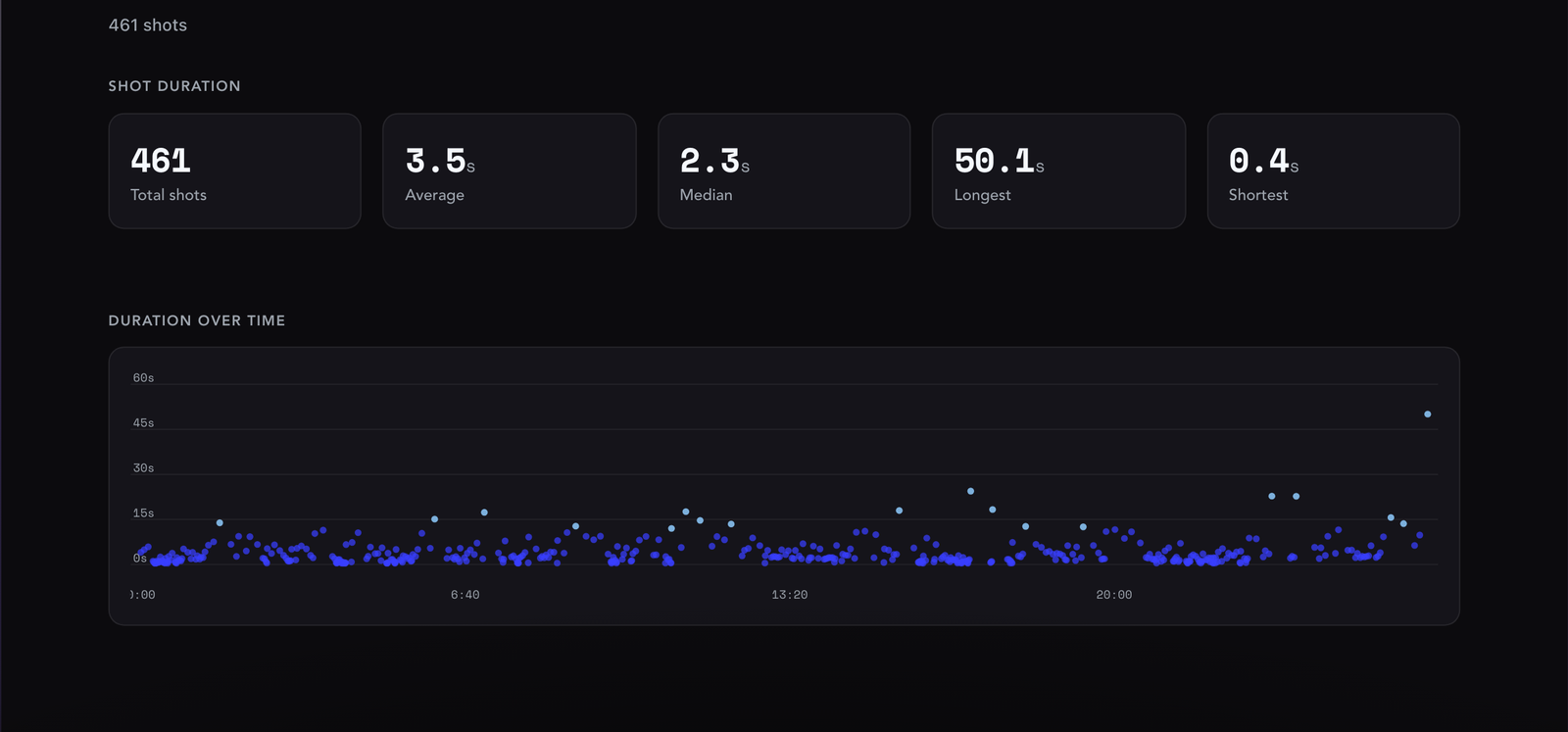
Task: Click the "DURATION OVER TIME" heading
Action: click(x=197, y=320)
